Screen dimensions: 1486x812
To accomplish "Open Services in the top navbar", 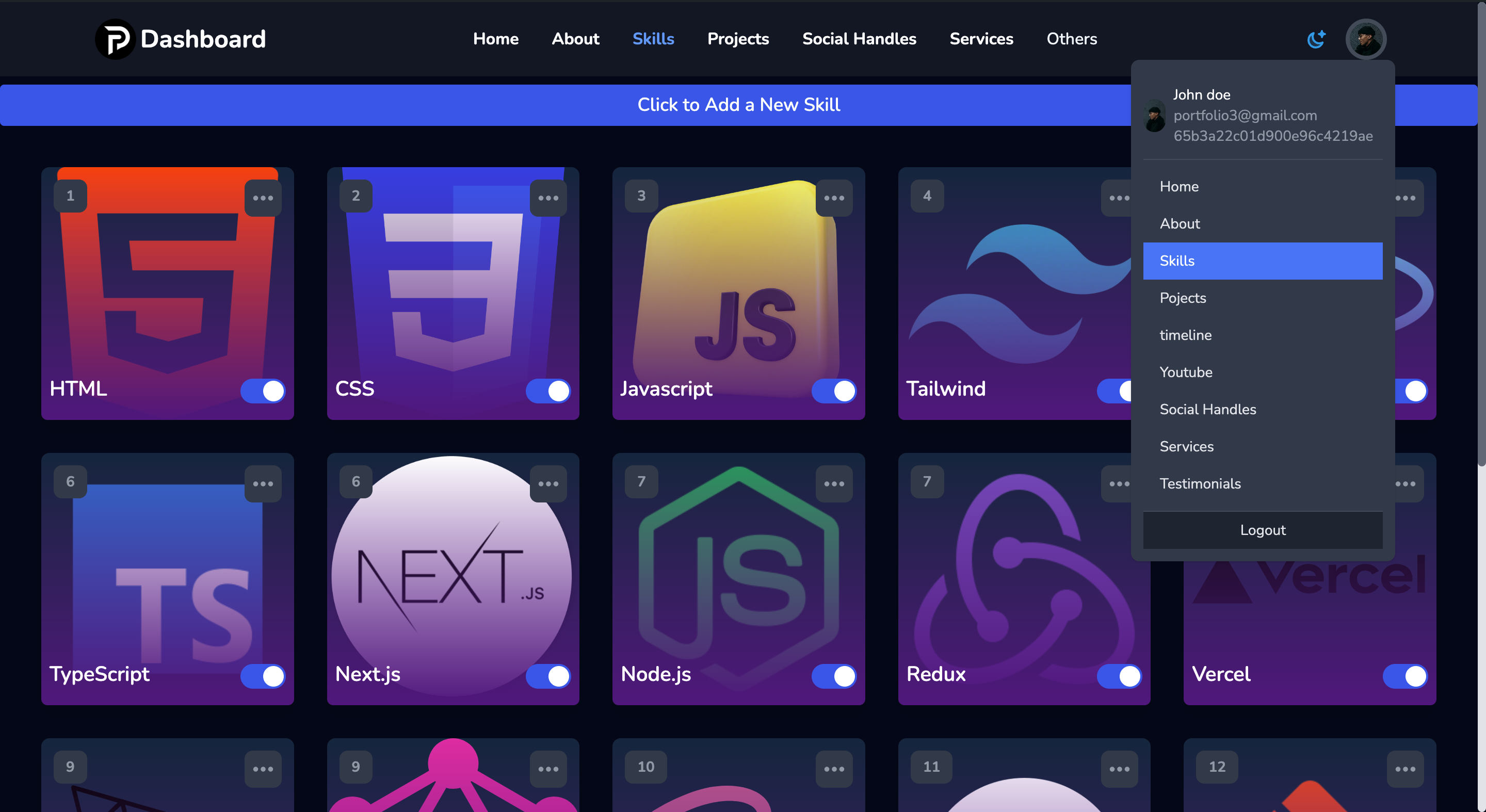I will pyautogui.click(x=981, y=39).
